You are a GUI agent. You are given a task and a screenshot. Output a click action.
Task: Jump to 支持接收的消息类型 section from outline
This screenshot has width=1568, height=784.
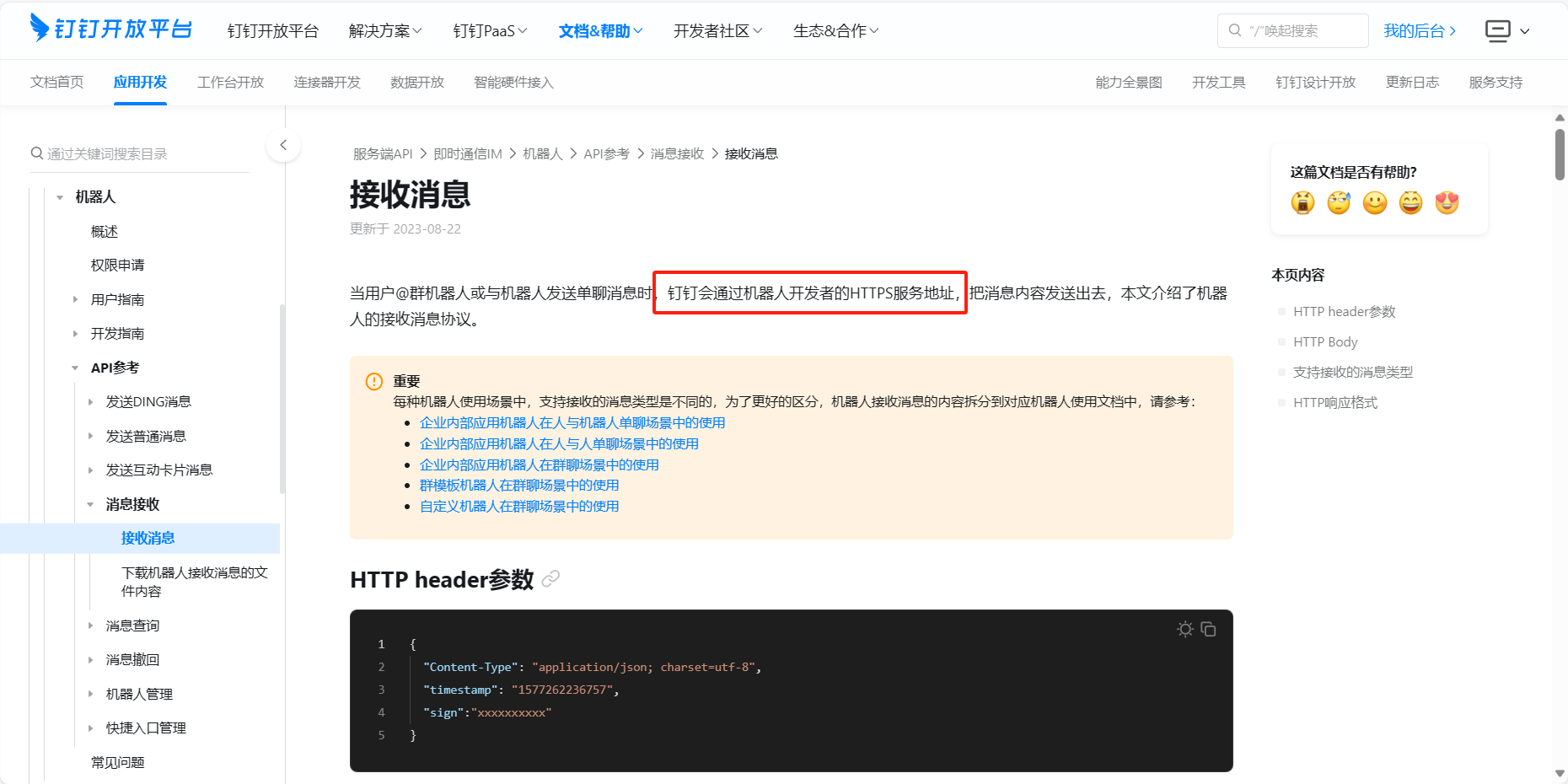click(1353, 373)
